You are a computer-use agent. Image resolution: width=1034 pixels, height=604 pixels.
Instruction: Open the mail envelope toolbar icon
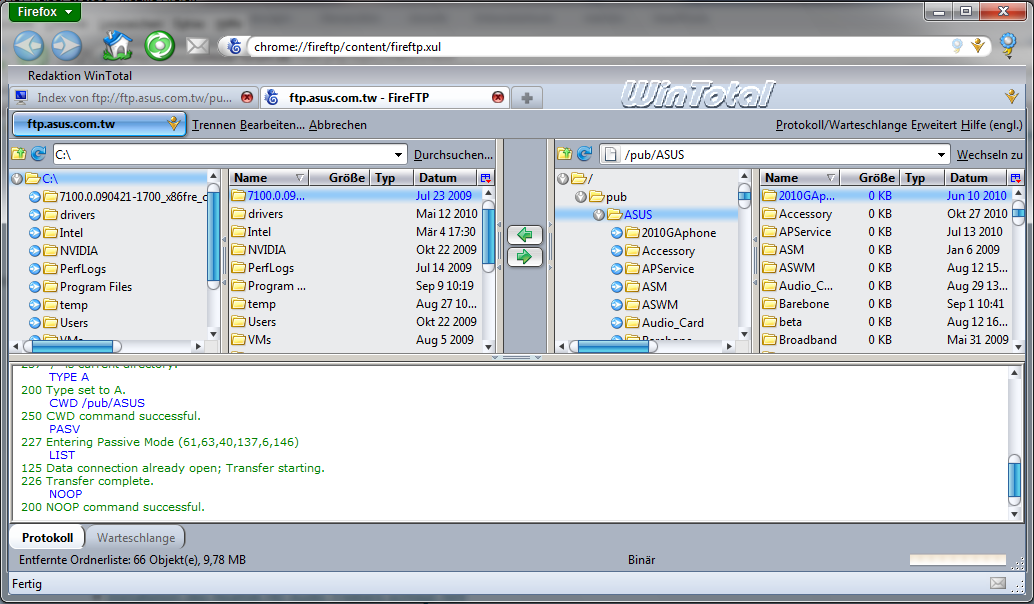(197, 46)
